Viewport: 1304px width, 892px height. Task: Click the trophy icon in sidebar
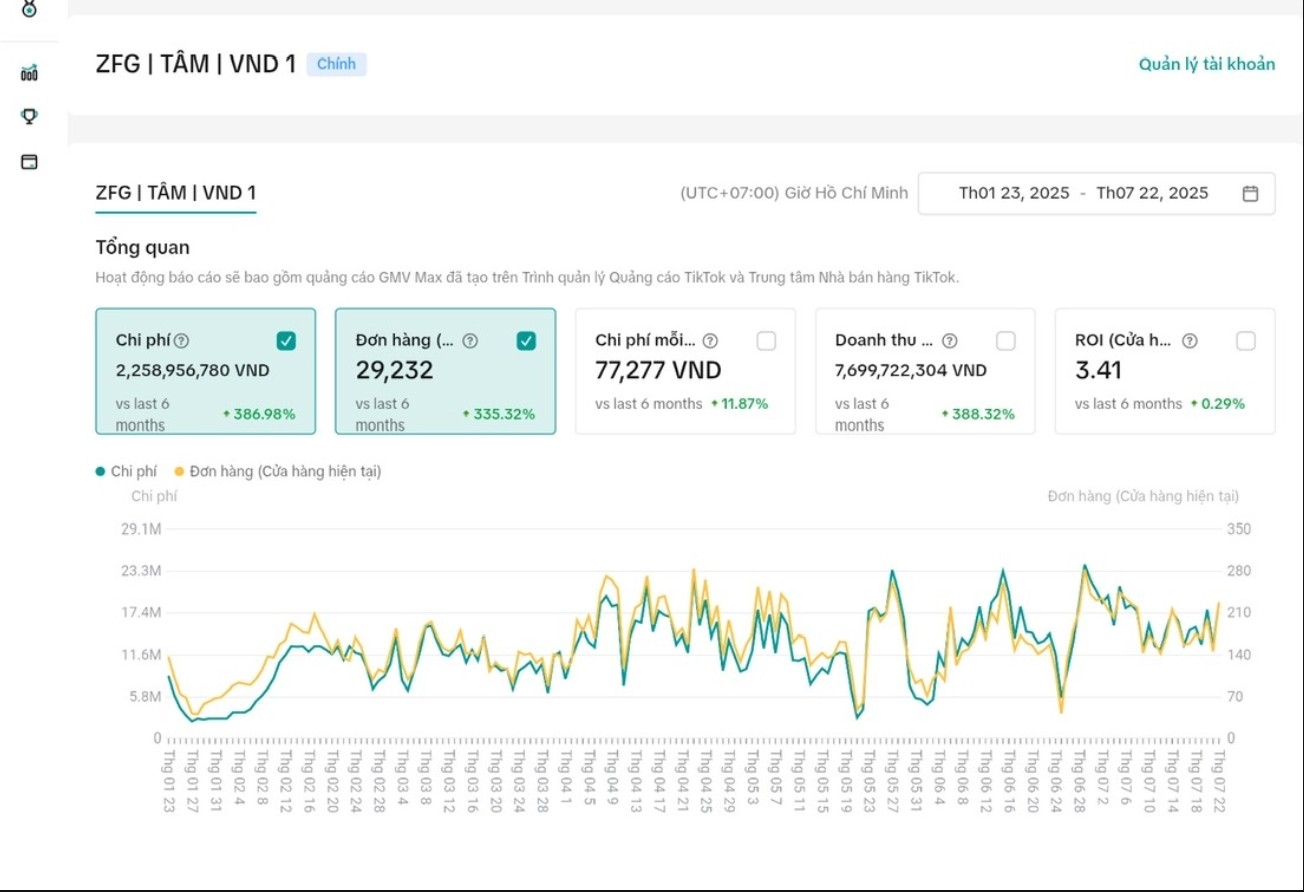coord(29,116)
